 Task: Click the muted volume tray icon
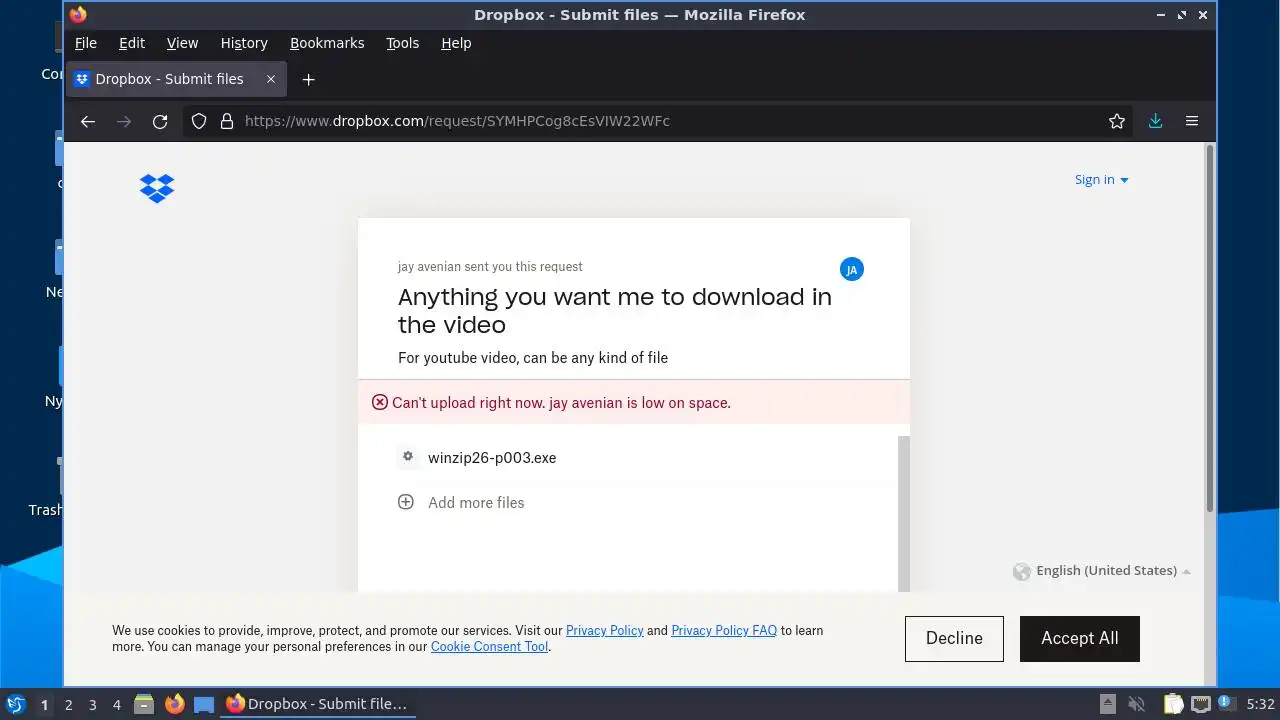tap(1136, 704)
